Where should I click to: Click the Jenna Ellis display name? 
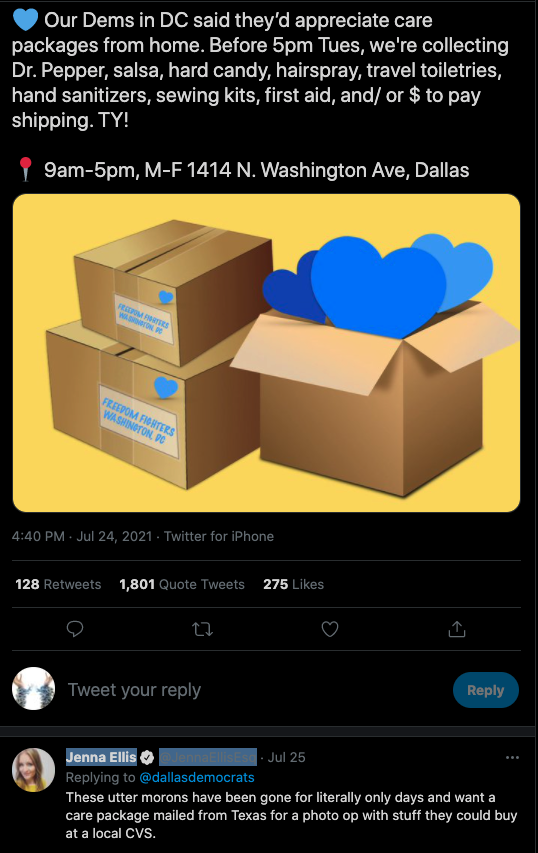[x=101, y=757]
